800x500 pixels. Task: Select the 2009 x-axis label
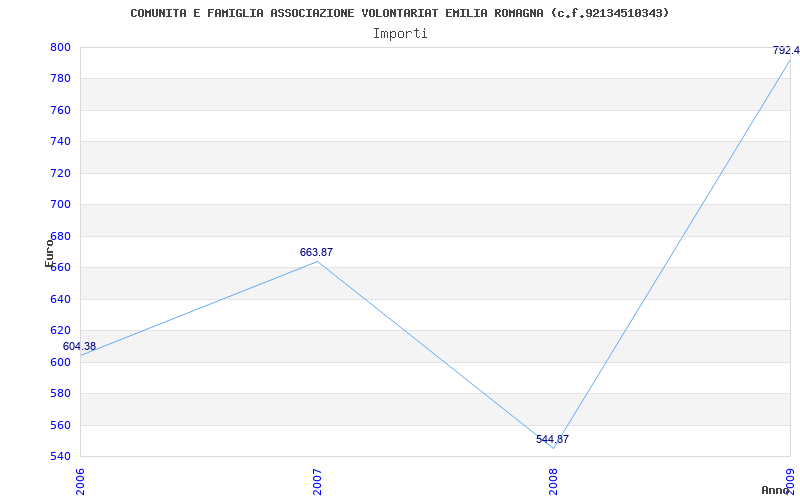(x=790, y=482)
